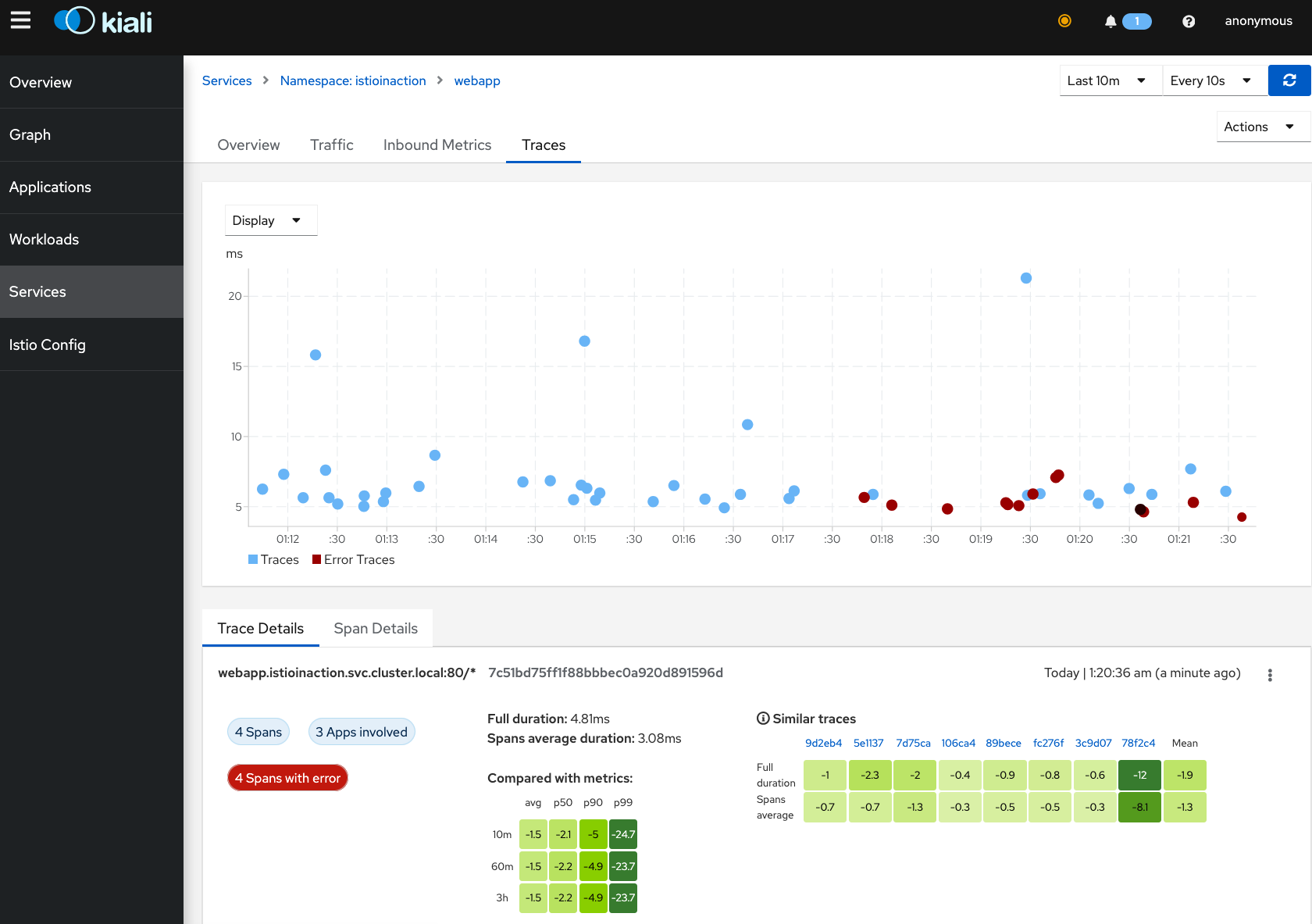Image resolution: width=1312 pixels, height=924 pixels.
Task: Click the webapp breadcrumb link
Action: (477, 80)
